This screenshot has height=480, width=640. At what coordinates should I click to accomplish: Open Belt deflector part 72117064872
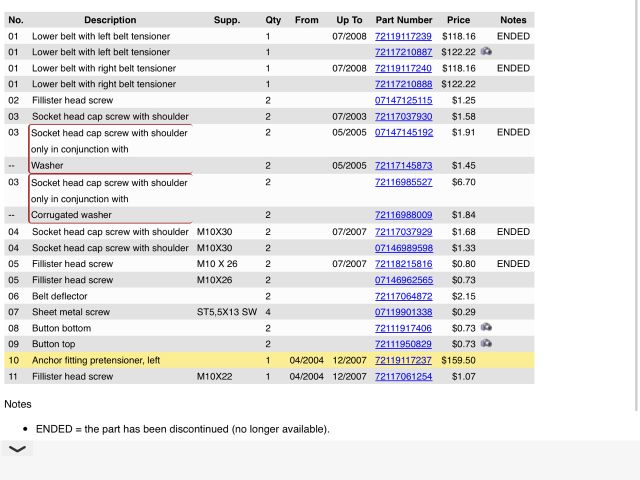[403, 296]
